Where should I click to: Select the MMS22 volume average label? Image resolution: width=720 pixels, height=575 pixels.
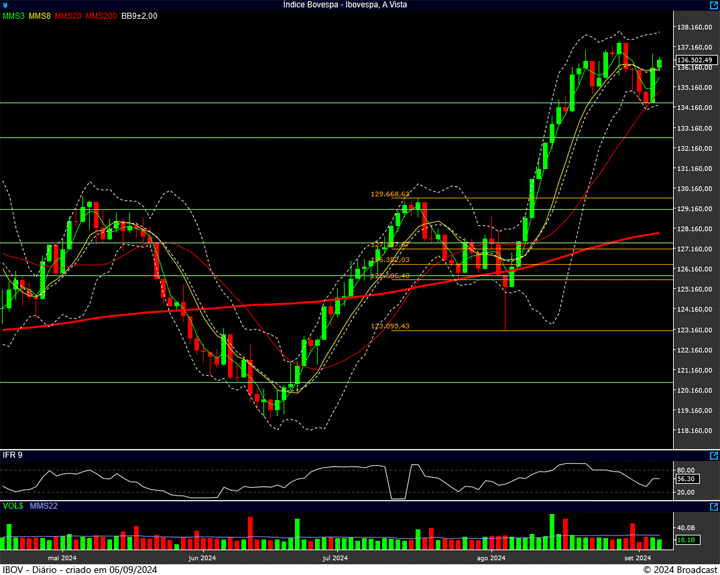(x=44, y=506)
